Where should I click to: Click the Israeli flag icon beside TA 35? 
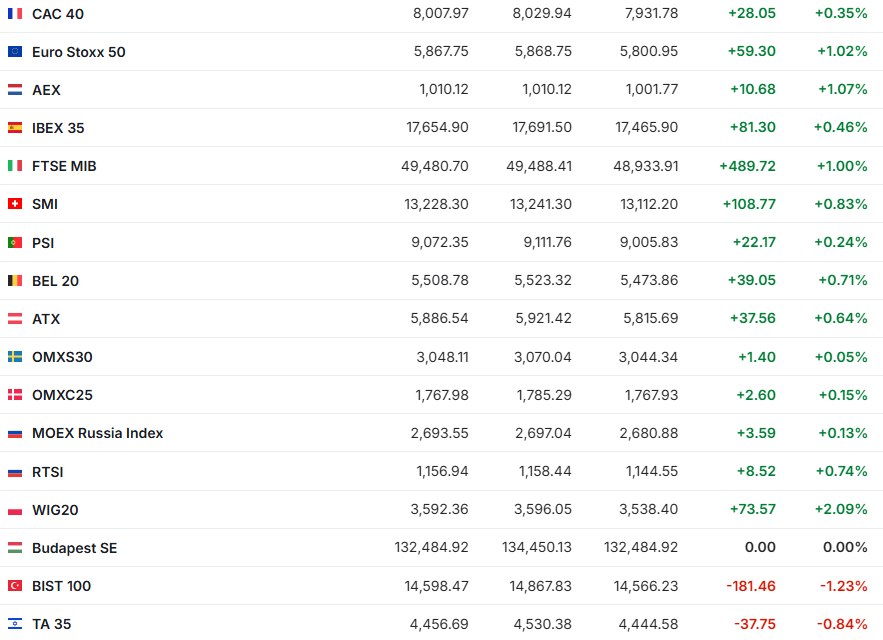tap(15, 624)
